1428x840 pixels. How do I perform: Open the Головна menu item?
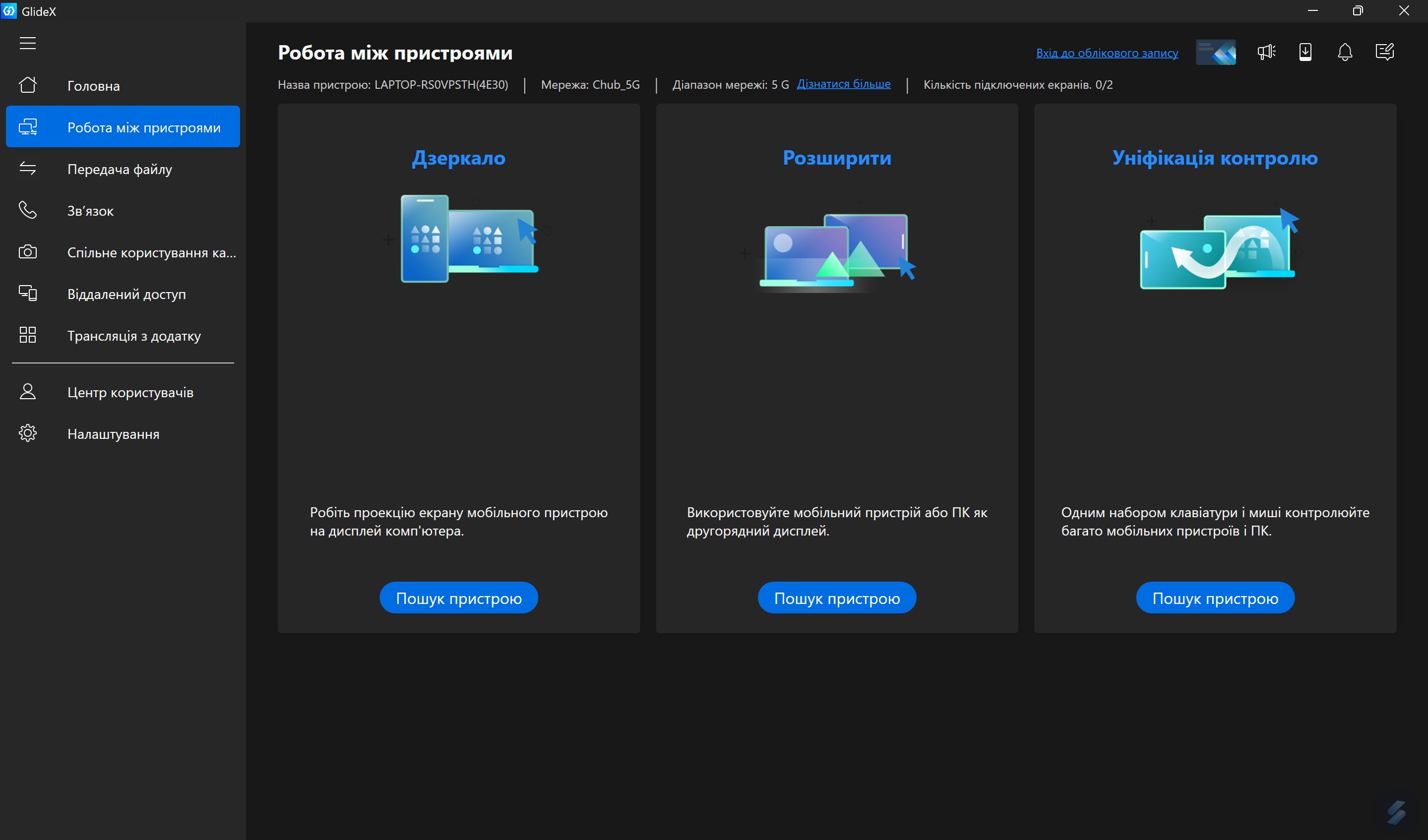pyautogui.click(x=123, y=85)
